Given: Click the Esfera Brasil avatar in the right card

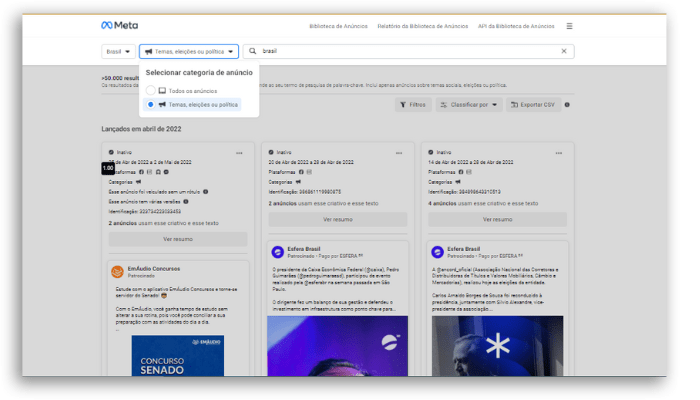Looking at the screenshot, I should tap(438, 252).
